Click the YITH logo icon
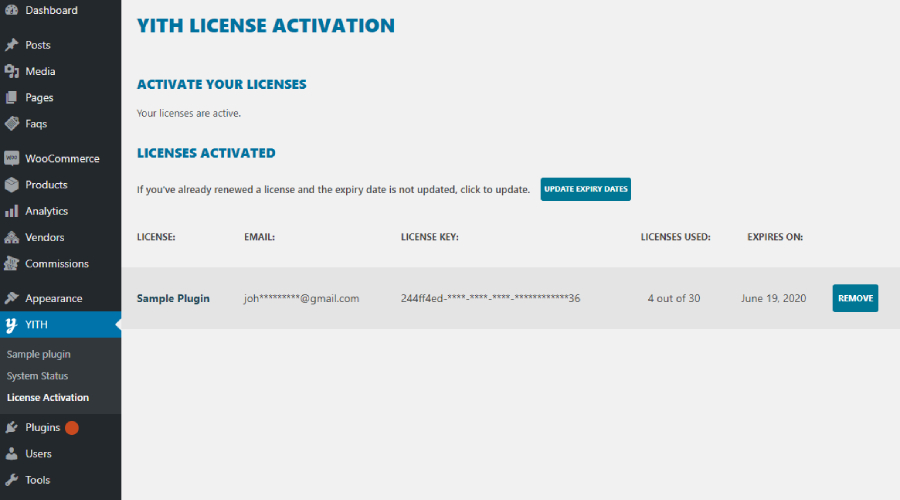This screenshot has width=900, height=500. click(x=11, y=325)
